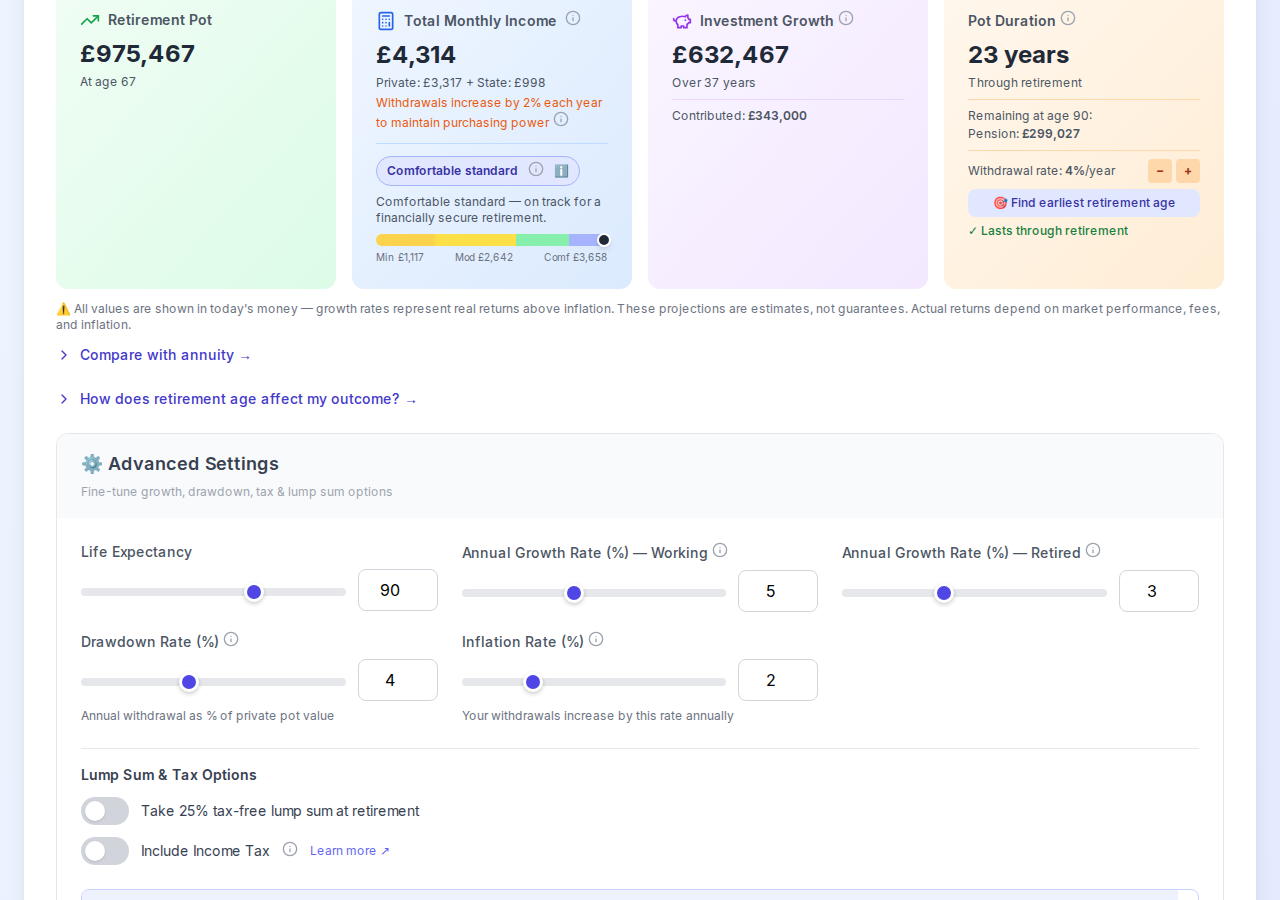Click the Inflation Rate info icon
Viewport: 1280px width, 900px height.
596,638
